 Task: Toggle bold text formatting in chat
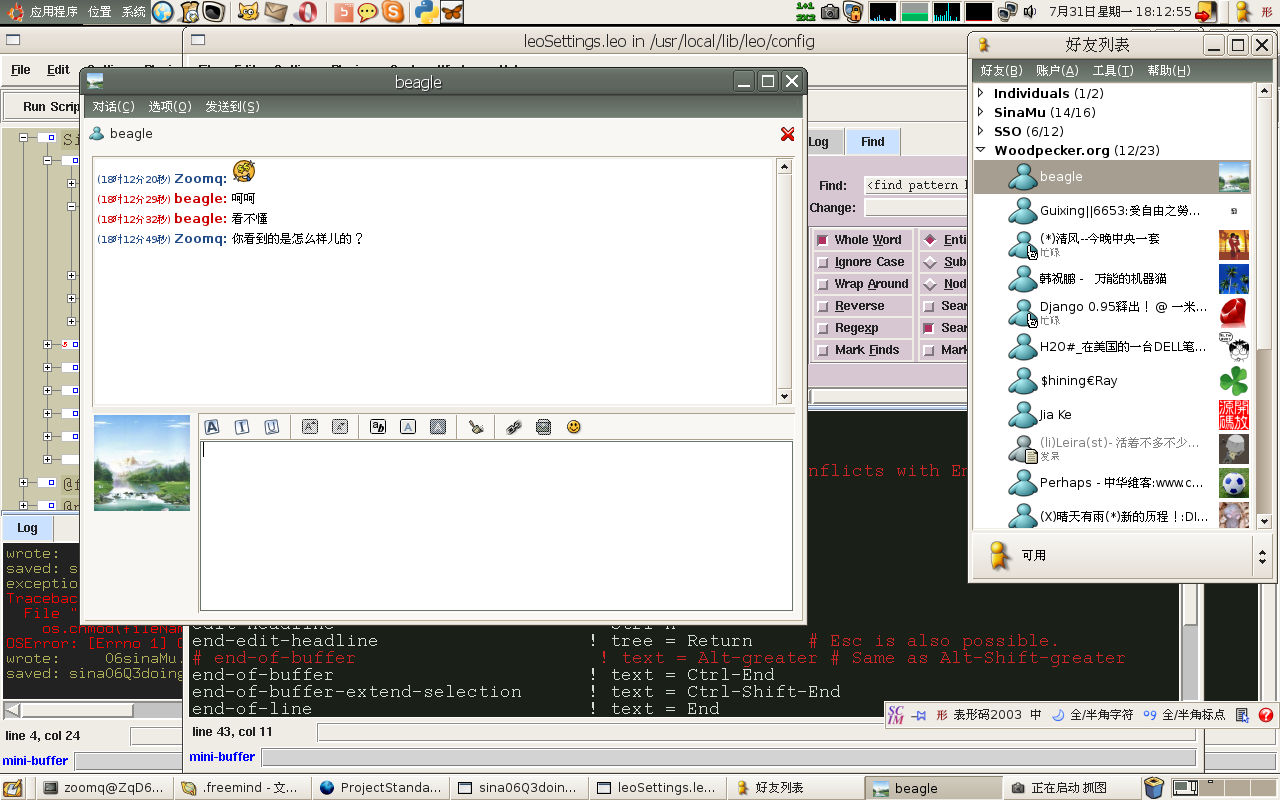point(212,427)
